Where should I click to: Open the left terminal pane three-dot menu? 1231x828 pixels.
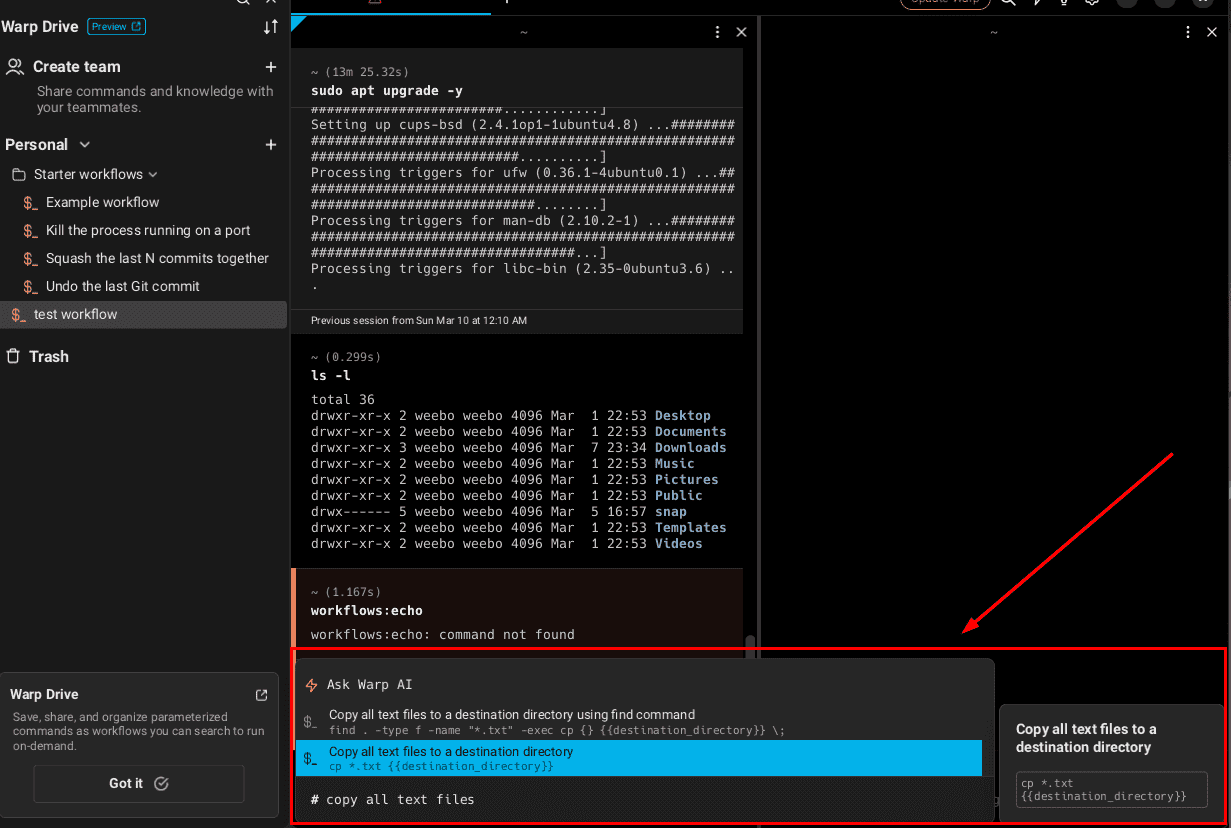point(718,33)
